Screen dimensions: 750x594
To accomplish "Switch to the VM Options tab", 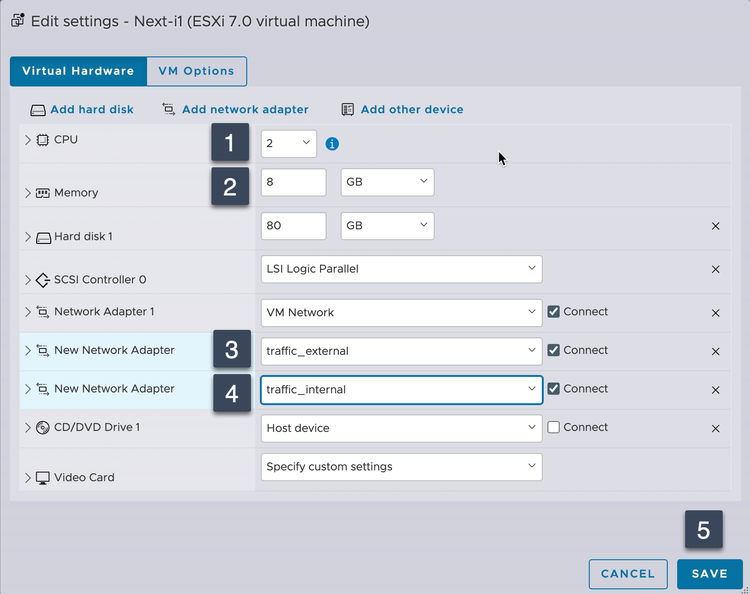I will [196, 71].
